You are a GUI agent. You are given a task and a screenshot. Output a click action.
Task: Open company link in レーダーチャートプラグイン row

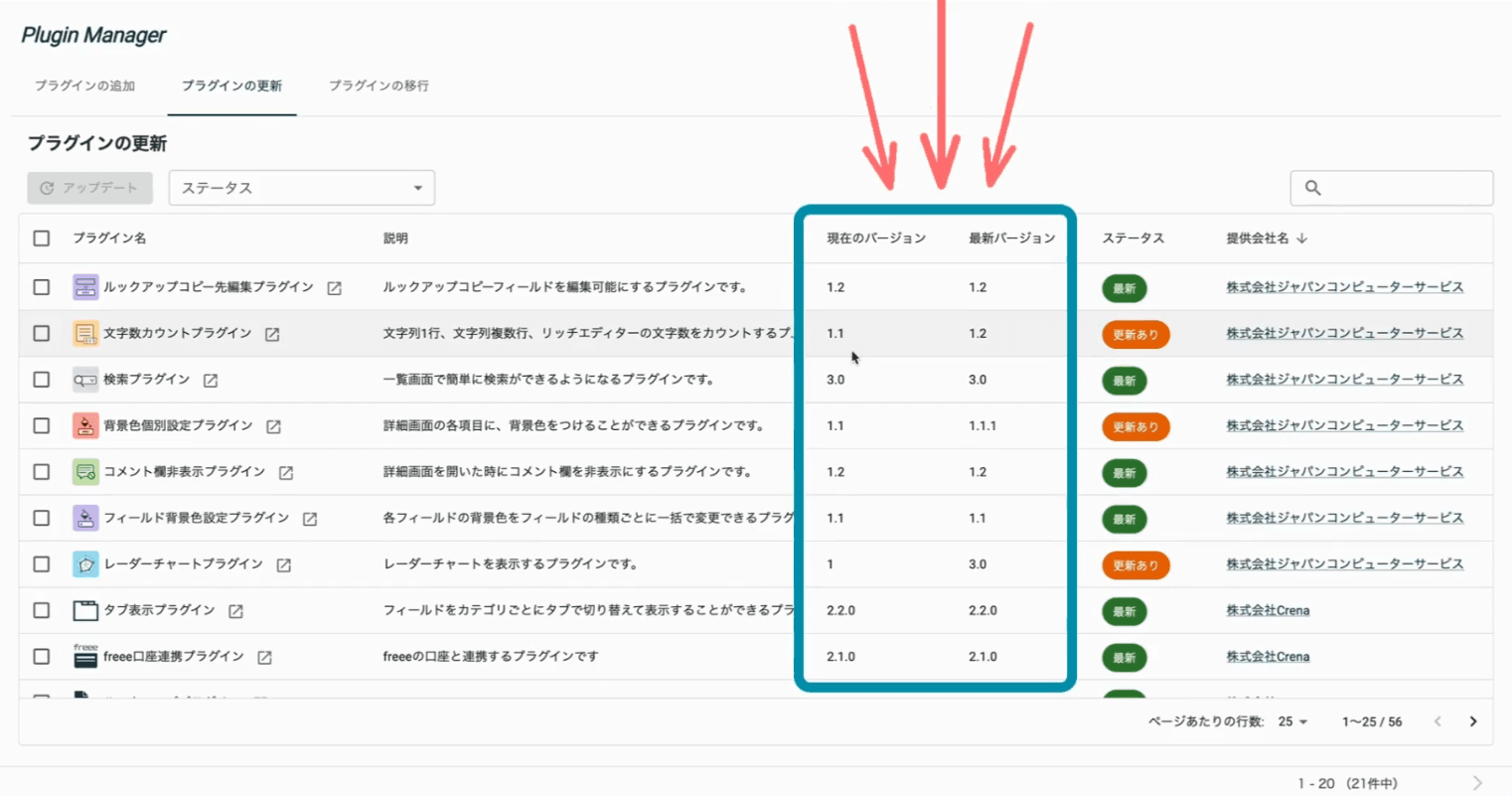1344,564
